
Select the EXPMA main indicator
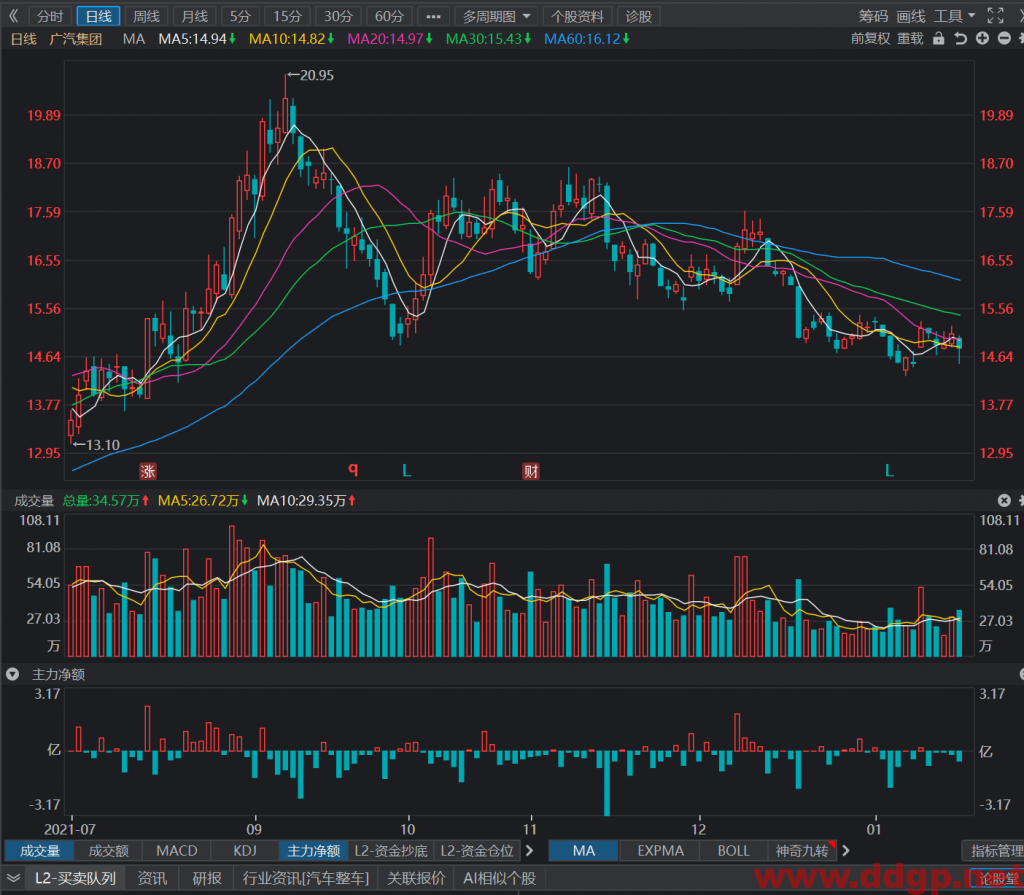coord(660,851)
